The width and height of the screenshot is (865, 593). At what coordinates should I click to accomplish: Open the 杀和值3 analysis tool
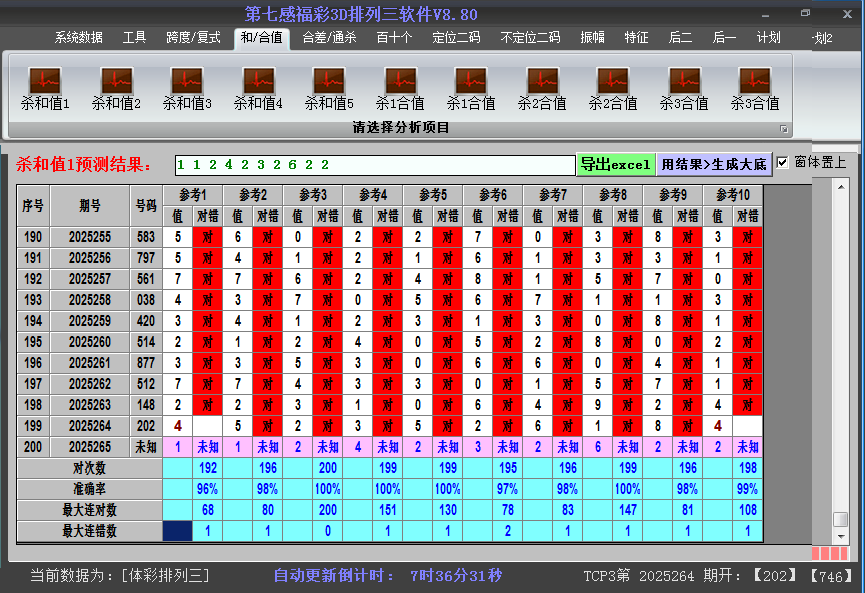186,85
